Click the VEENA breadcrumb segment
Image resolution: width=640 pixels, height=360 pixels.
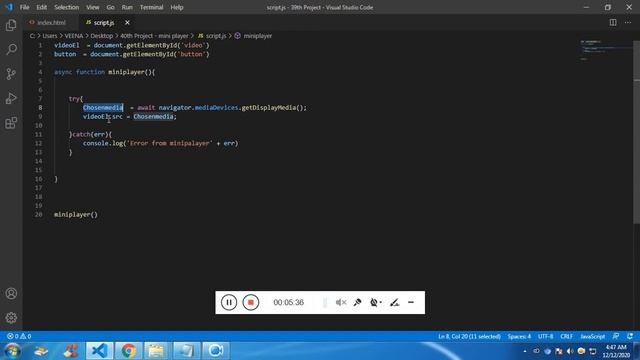coord(73,36)
